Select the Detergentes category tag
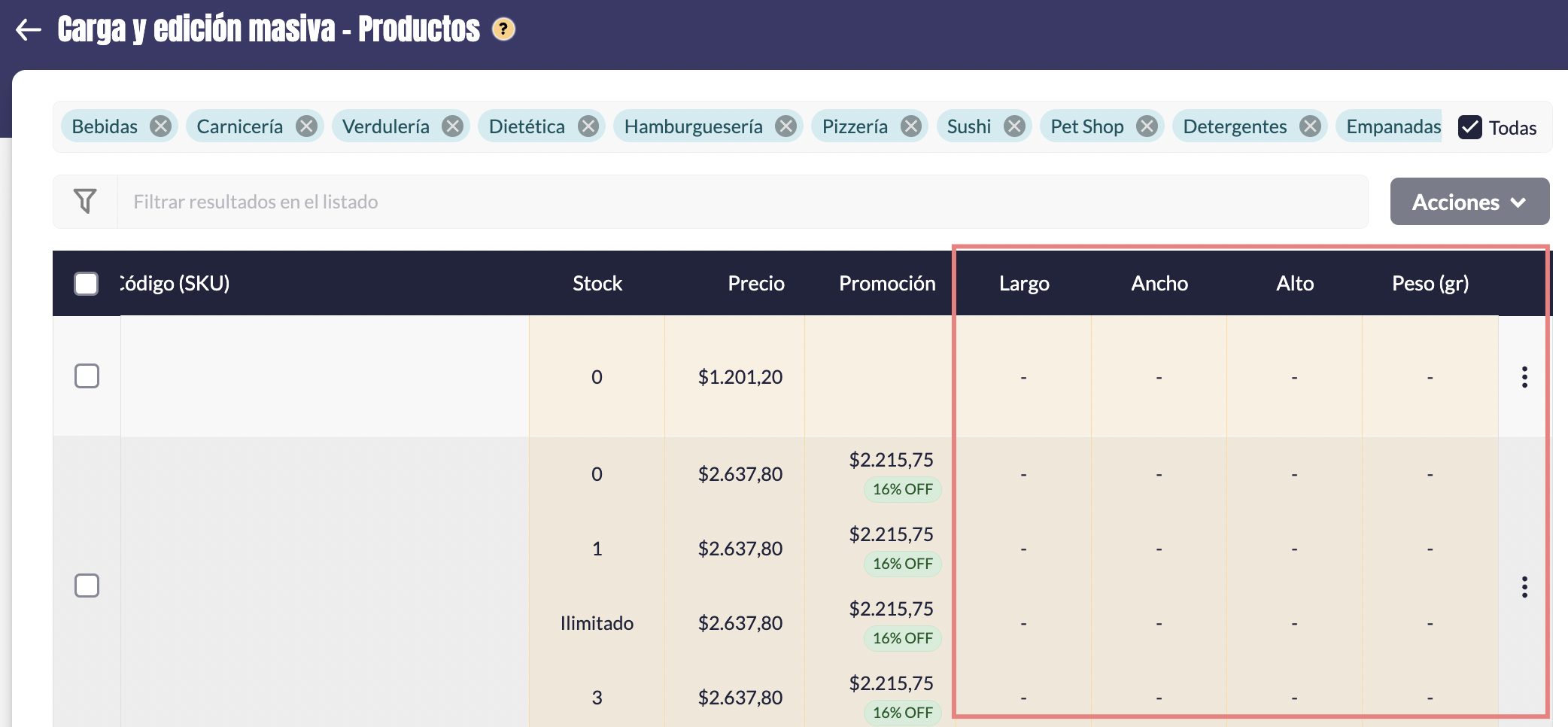1568x727 pixels. [1235, 126]
